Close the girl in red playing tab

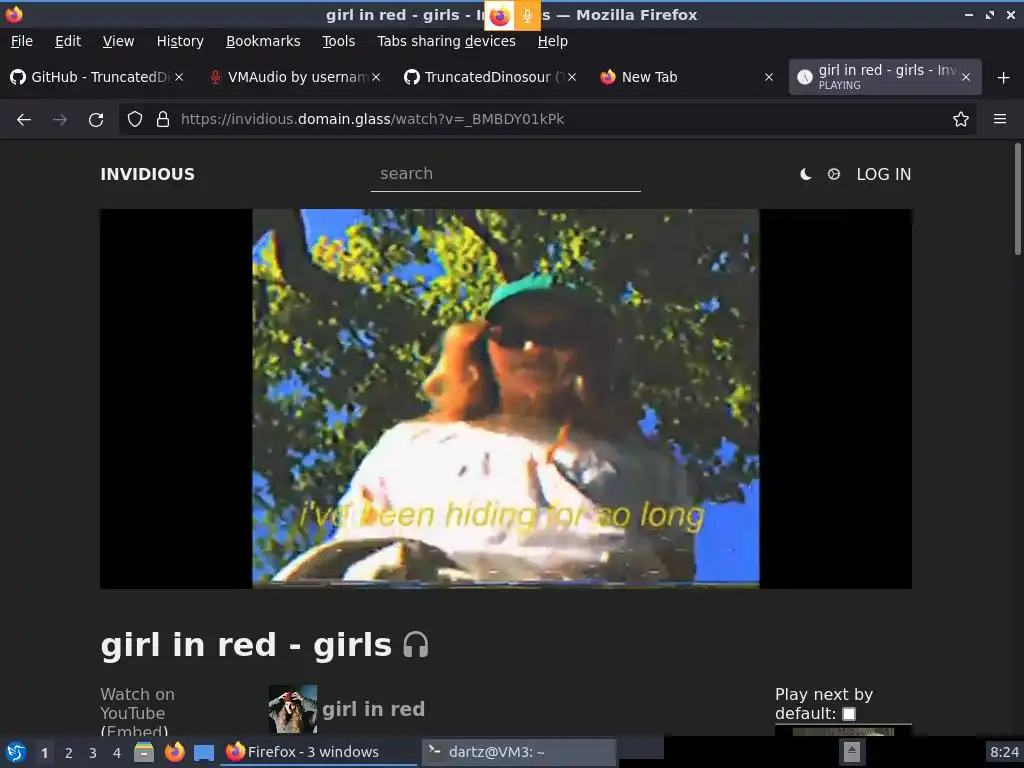click(x=966, y=77)
